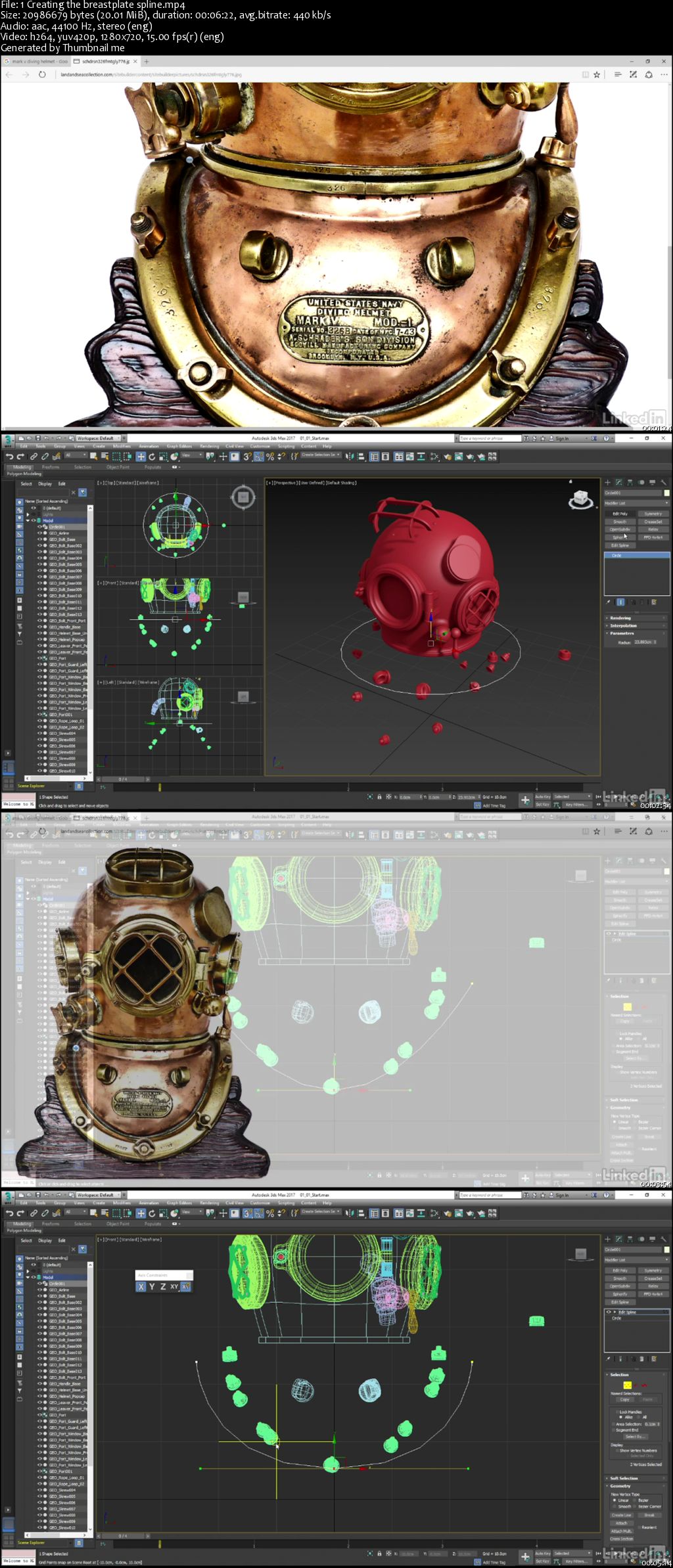Image resolution: width=673 pixels, height=1568 pixels.
Task: Select the Bezier Corner radio in the 00:05:14 frame
Action: (x=635, y=1506)
